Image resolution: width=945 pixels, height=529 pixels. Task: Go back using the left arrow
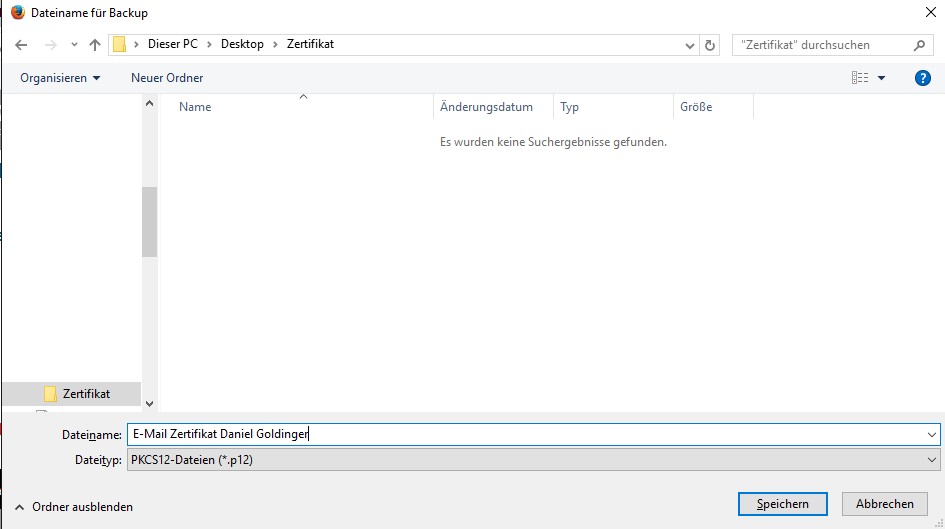pyautogui.click(x=21, y=45)
